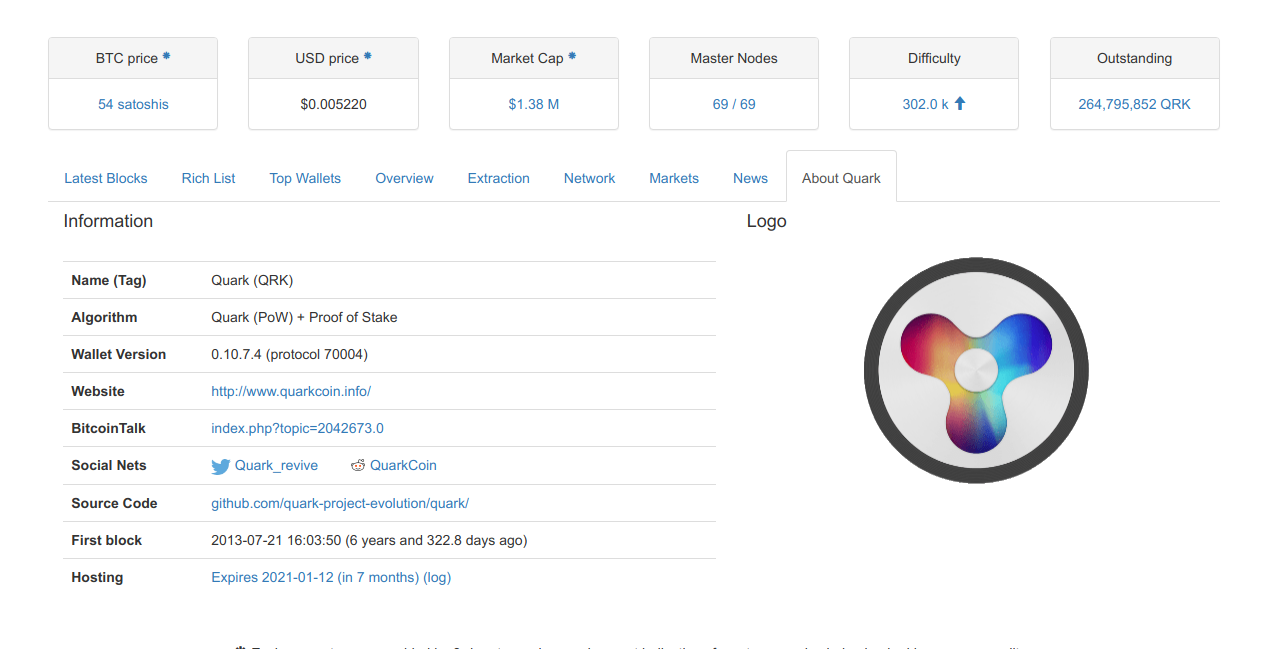Select the Top Wallets tab
The image size is (1278, 649).
[305, 178]
